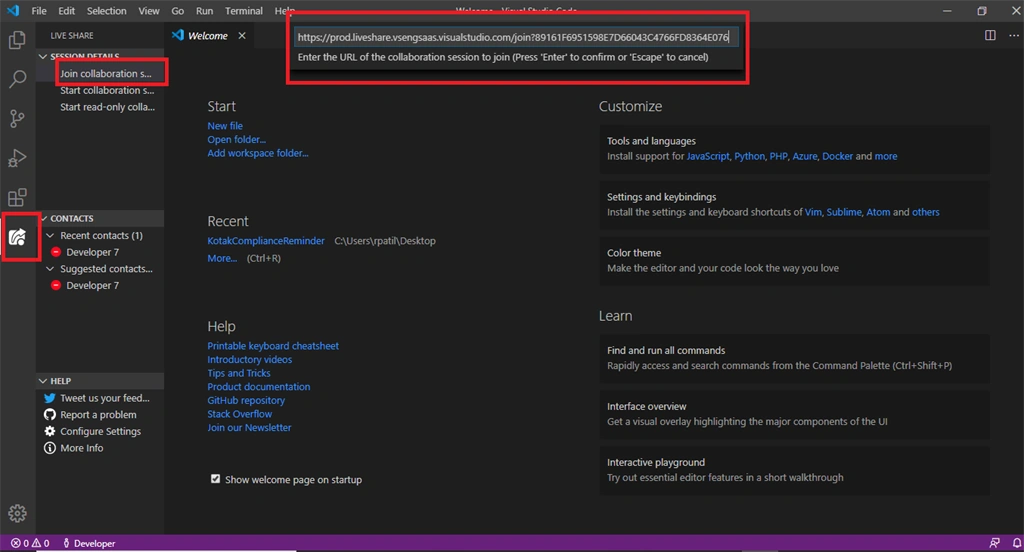Close the Welcome tab
1024x552 pixels.
pos(242,35)
